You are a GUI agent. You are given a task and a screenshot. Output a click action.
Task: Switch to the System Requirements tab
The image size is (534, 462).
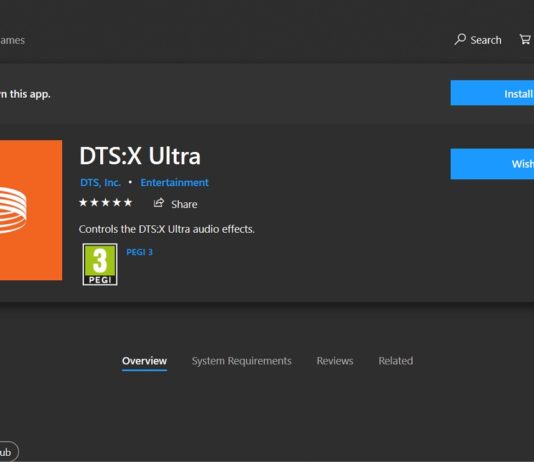tap(241, 361)
